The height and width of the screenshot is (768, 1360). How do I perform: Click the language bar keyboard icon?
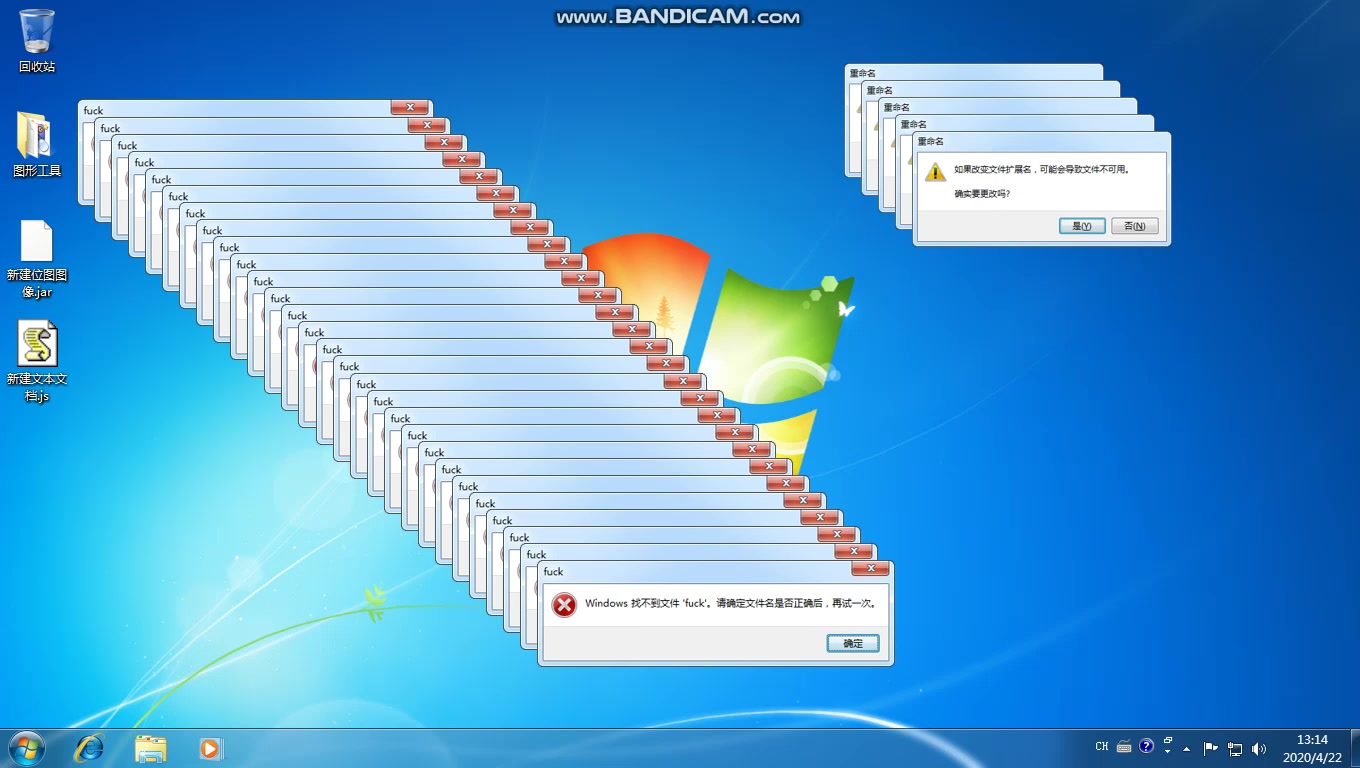[x=1124, y=746]
